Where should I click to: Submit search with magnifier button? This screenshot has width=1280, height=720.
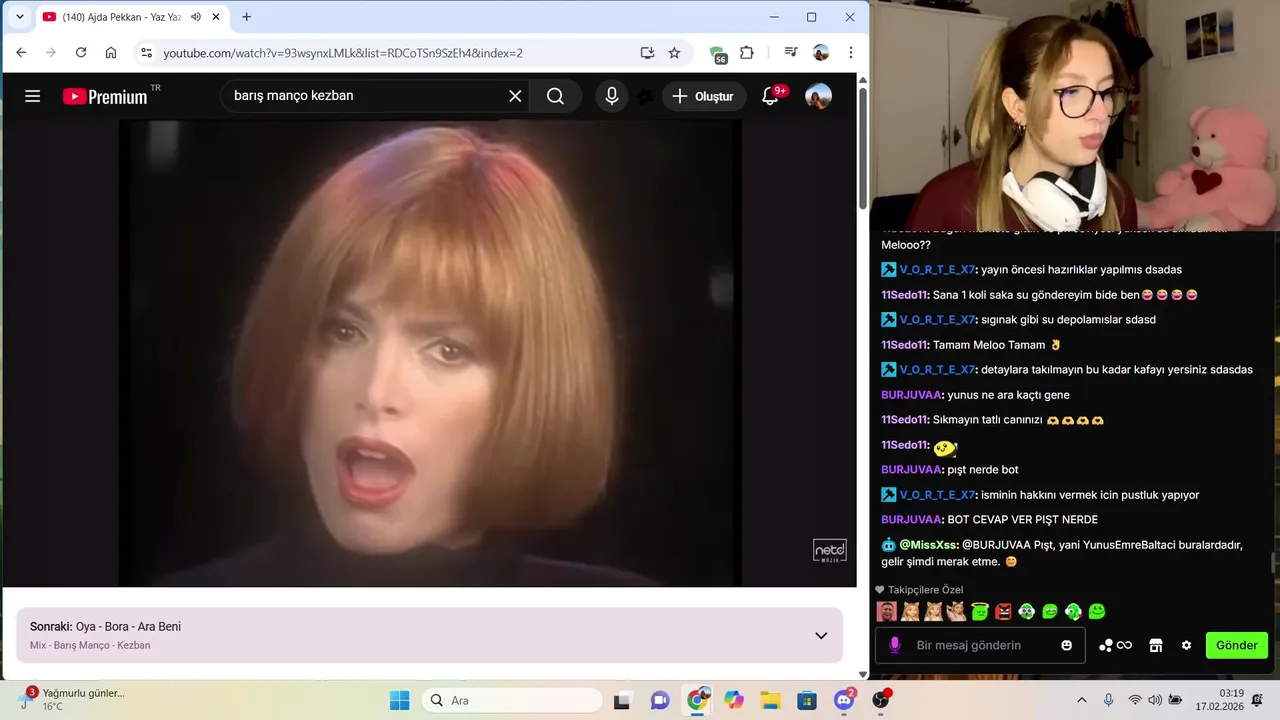(x=556, y=96)
